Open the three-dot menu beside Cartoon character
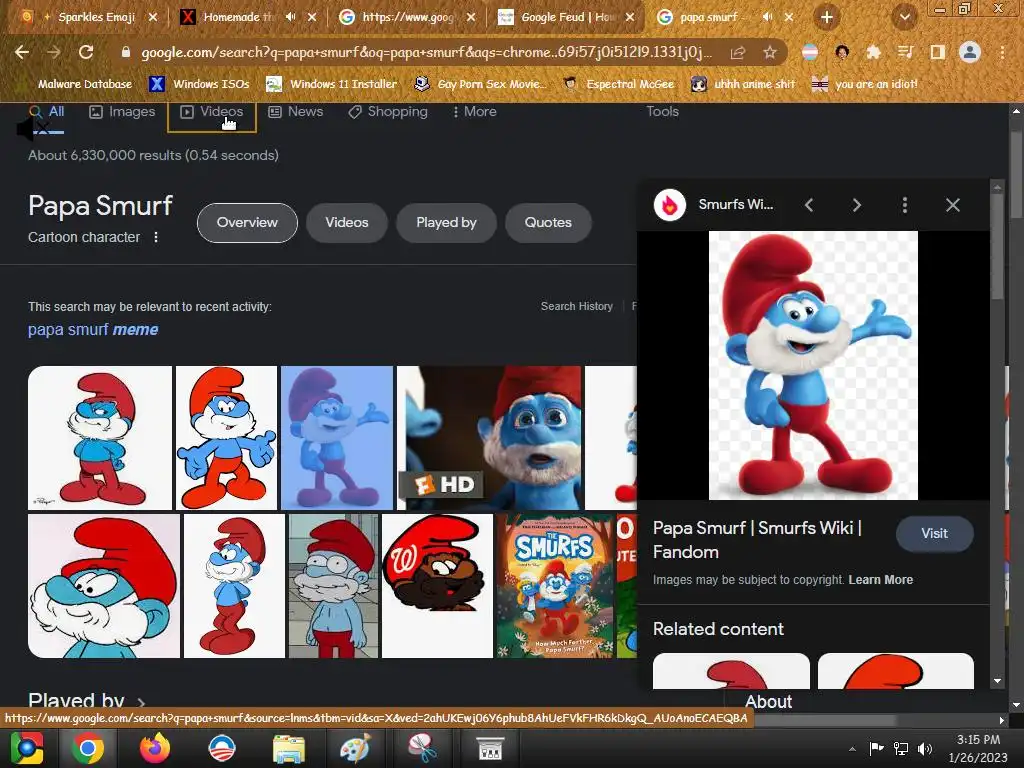The width and height of the screenshot is (1024, 768). pos(156,237)
